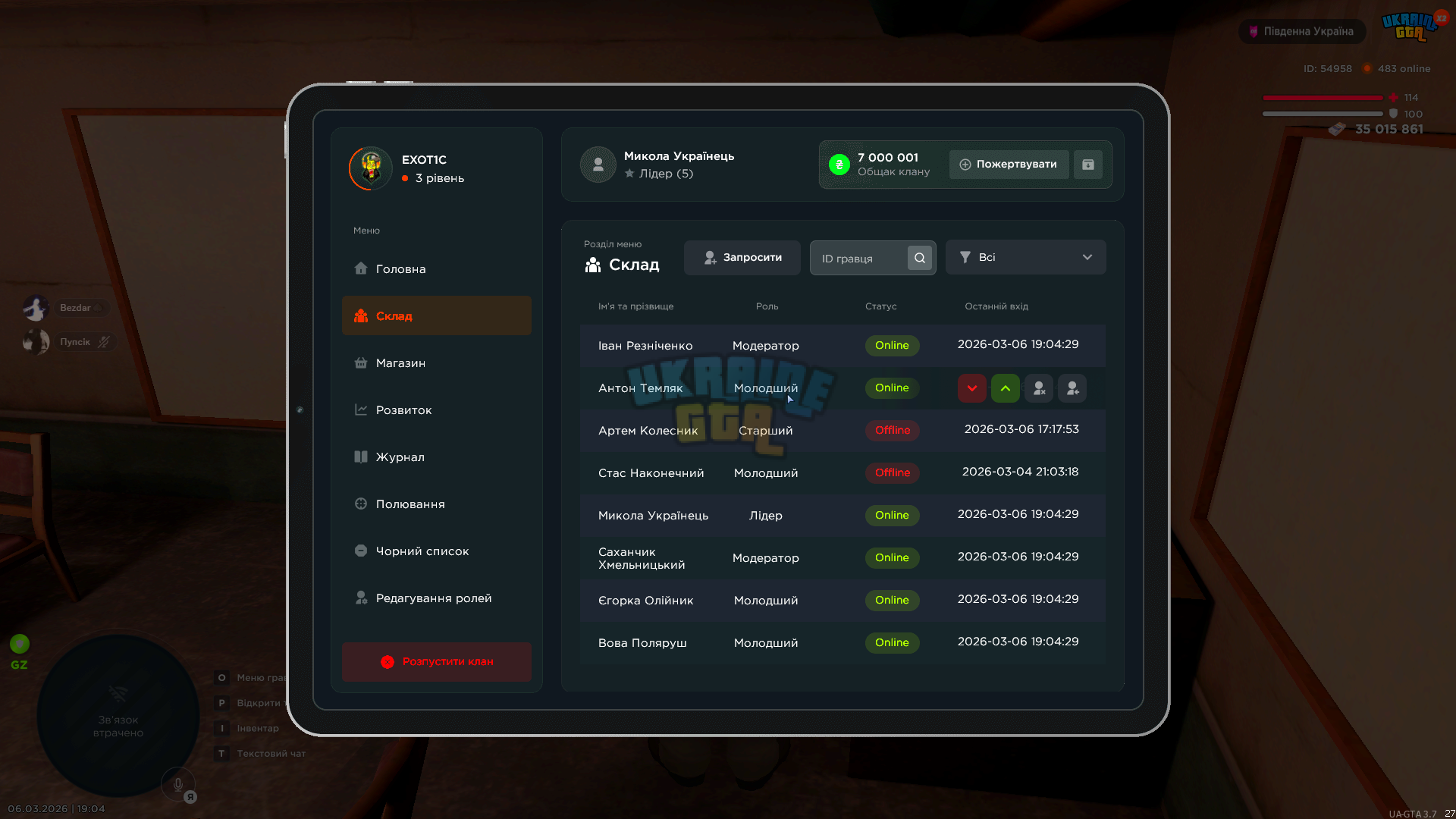Click the grey armor bar in the HUD
The height and width of the screenshot is (819, 1456).
coord(1322,114)
